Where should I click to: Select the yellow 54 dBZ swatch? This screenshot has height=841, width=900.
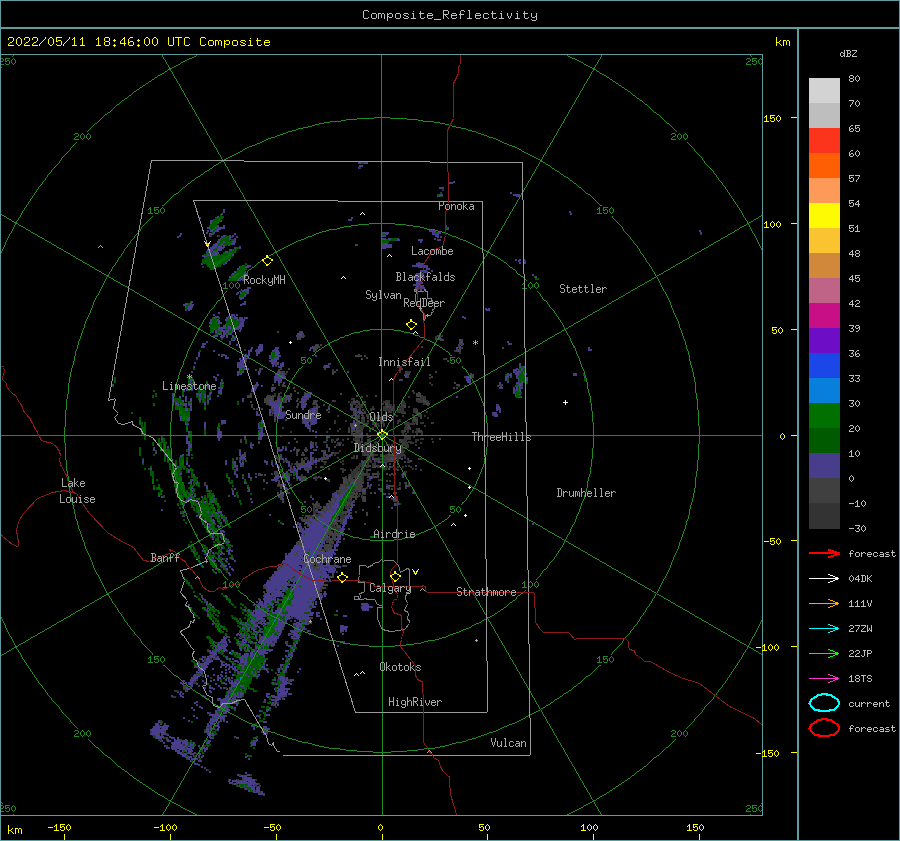point(824,215)
